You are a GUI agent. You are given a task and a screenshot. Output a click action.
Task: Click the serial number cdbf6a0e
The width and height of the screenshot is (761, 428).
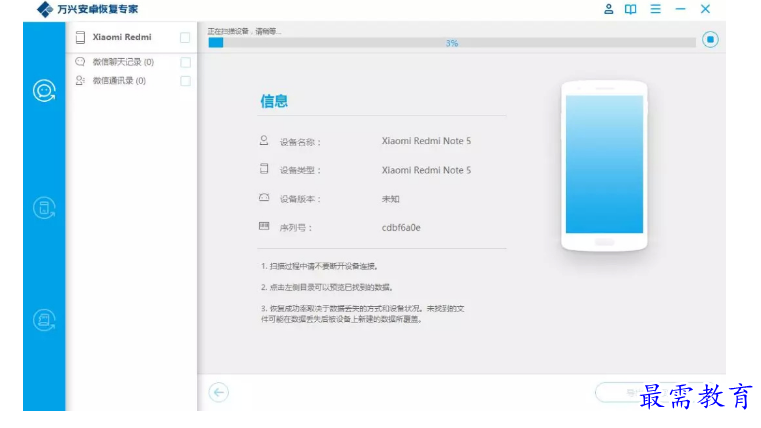tap(401, 228)
